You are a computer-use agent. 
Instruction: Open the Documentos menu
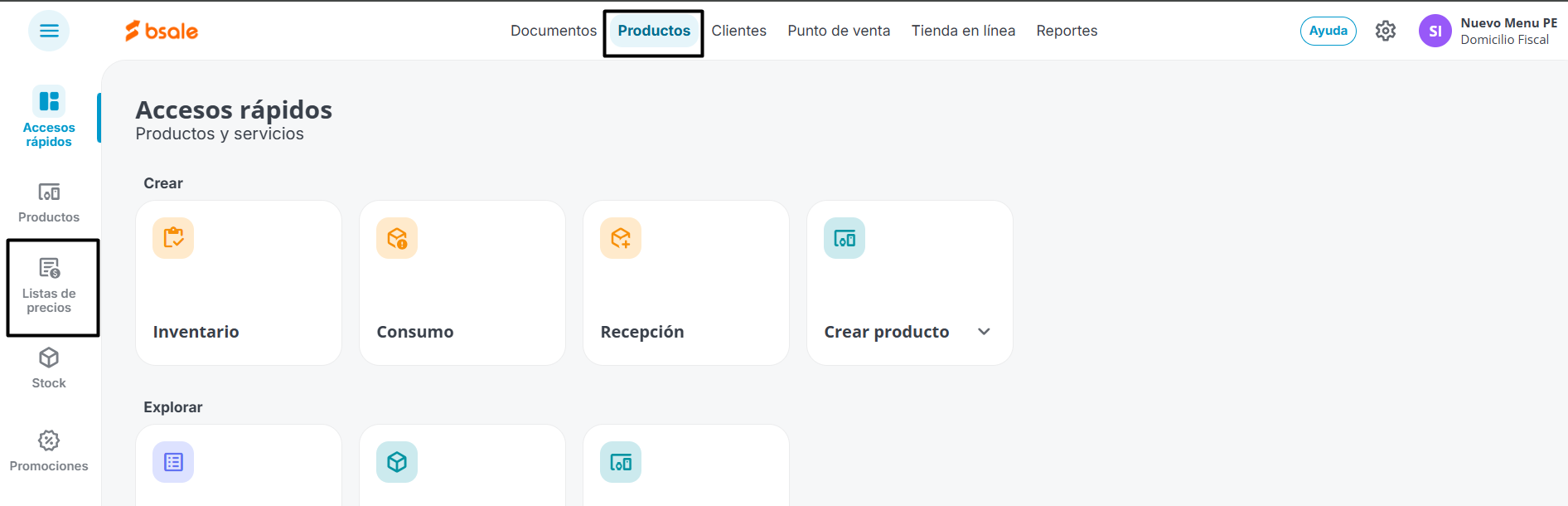click(x=554, y=31)
